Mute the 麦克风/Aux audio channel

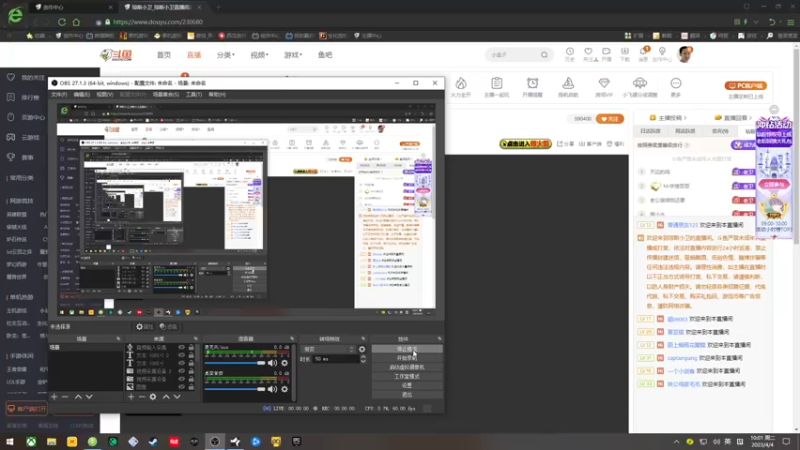272,363
